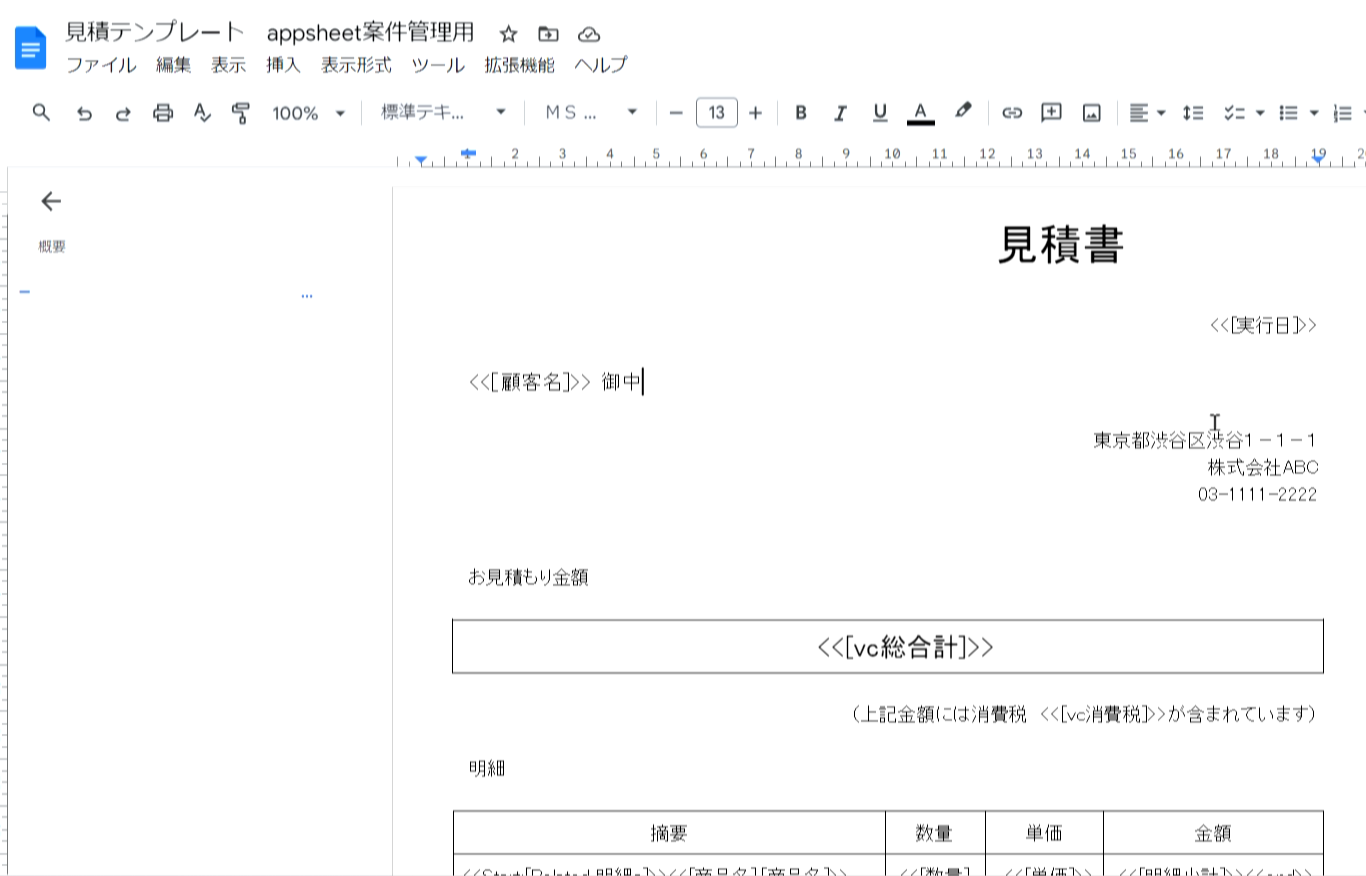Run spelling and grammar check

click(202, 113)
